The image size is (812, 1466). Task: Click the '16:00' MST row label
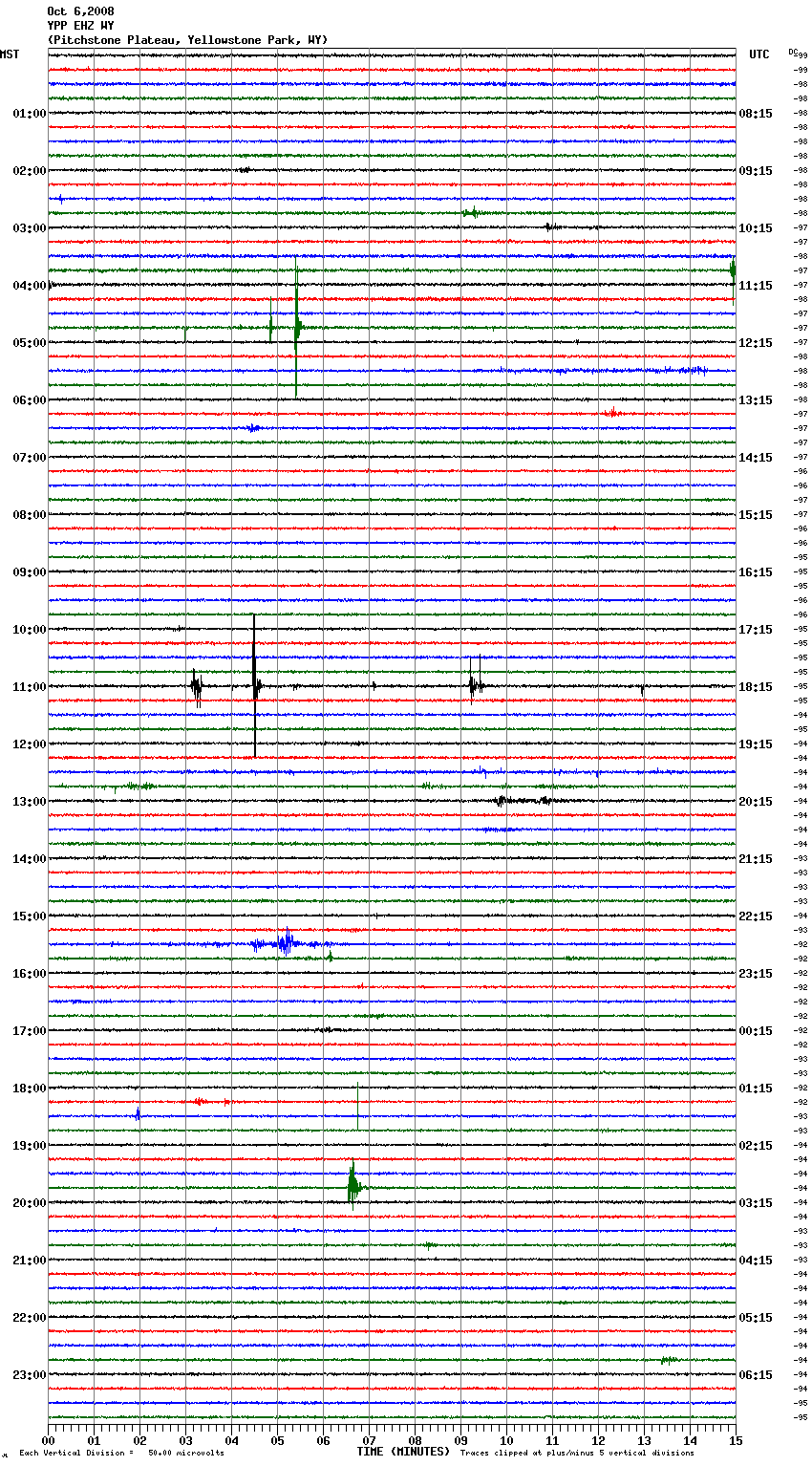(29, 974)
